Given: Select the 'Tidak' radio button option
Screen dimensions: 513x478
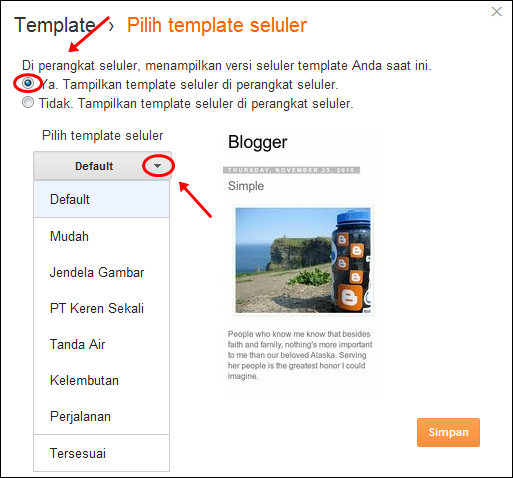Looking at the screenshot, I should click(28, 102).
